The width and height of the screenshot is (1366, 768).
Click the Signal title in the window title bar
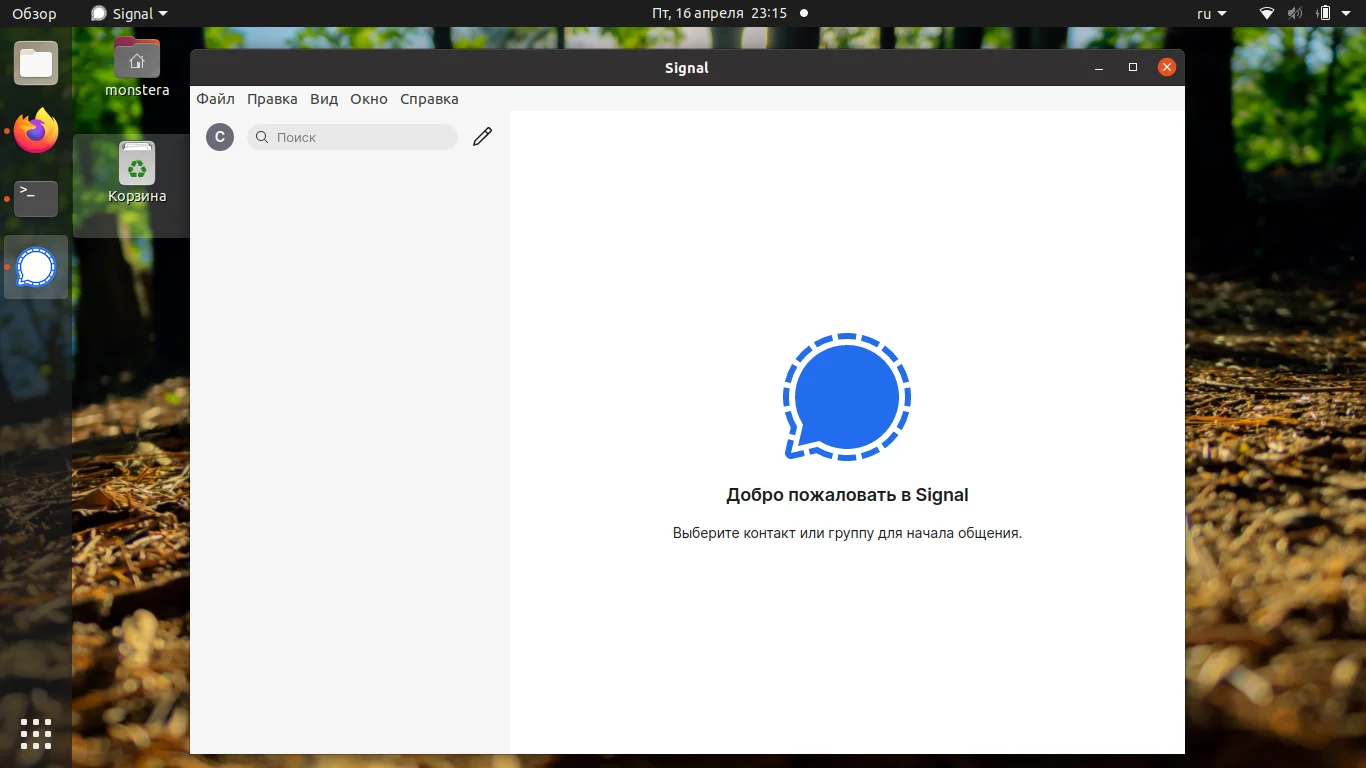[687, 68]
